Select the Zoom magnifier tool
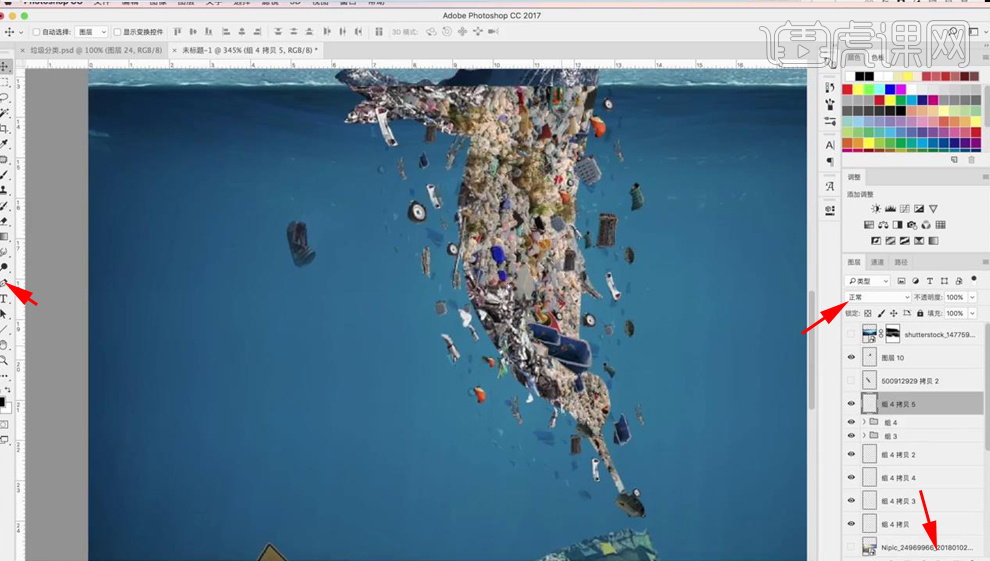 click(x=4, y=360)
